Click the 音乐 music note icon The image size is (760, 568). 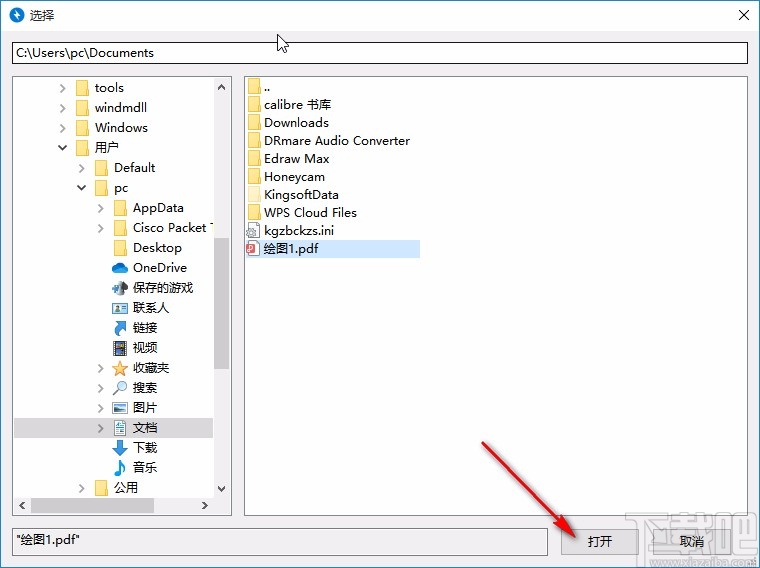click(x=120, y=468)
